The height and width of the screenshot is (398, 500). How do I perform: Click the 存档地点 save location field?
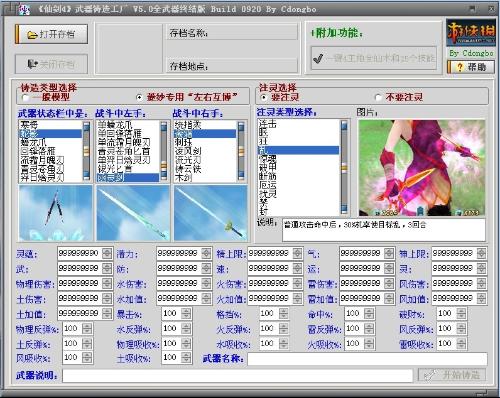point(232,65)
